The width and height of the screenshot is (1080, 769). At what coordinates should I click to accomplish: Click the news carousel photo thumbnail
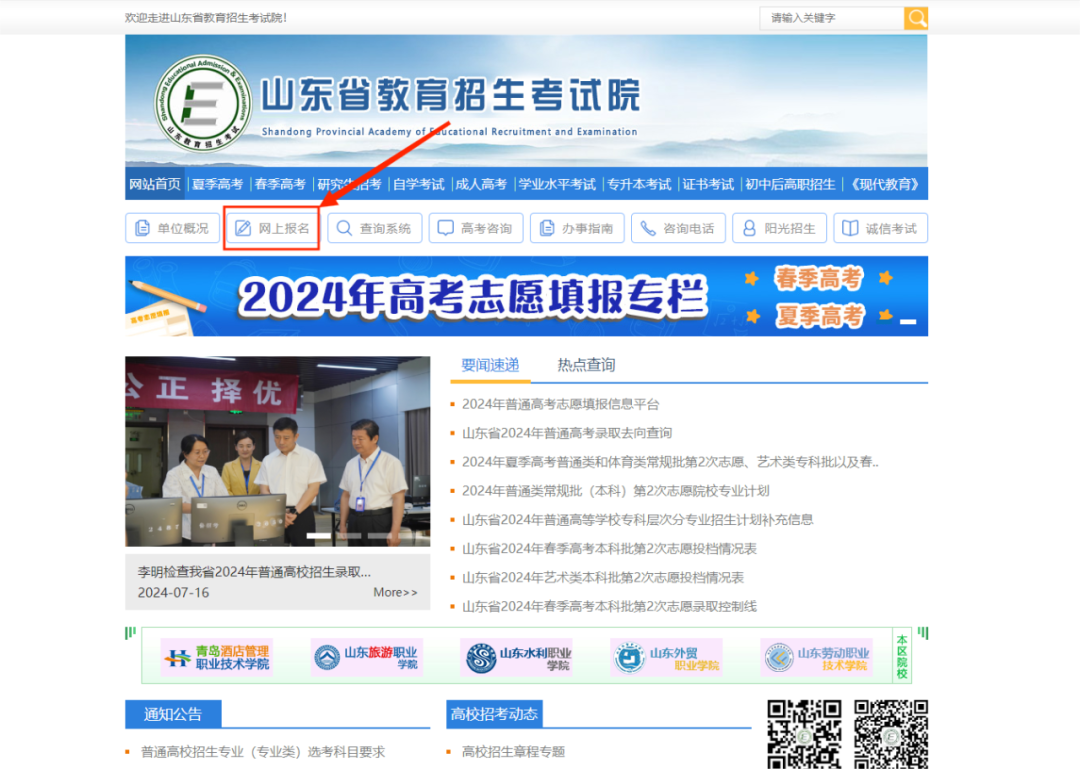277,451
